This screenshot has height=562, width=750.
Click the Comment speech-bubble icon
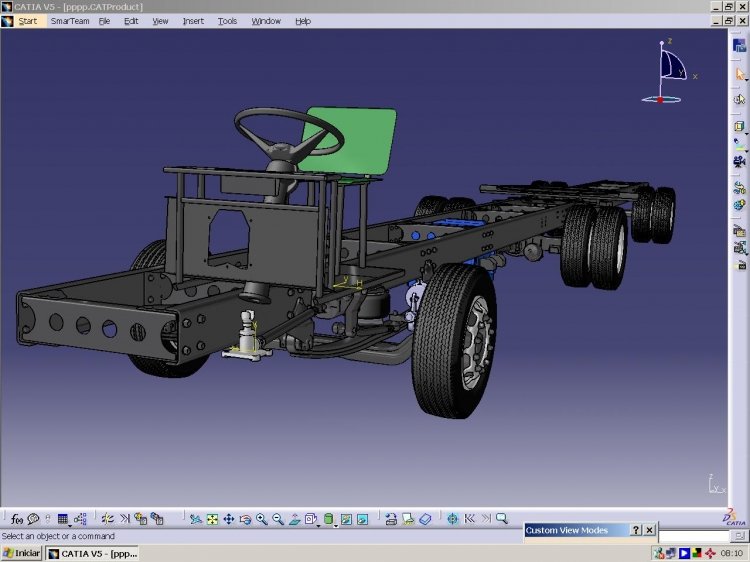point(33,519)
